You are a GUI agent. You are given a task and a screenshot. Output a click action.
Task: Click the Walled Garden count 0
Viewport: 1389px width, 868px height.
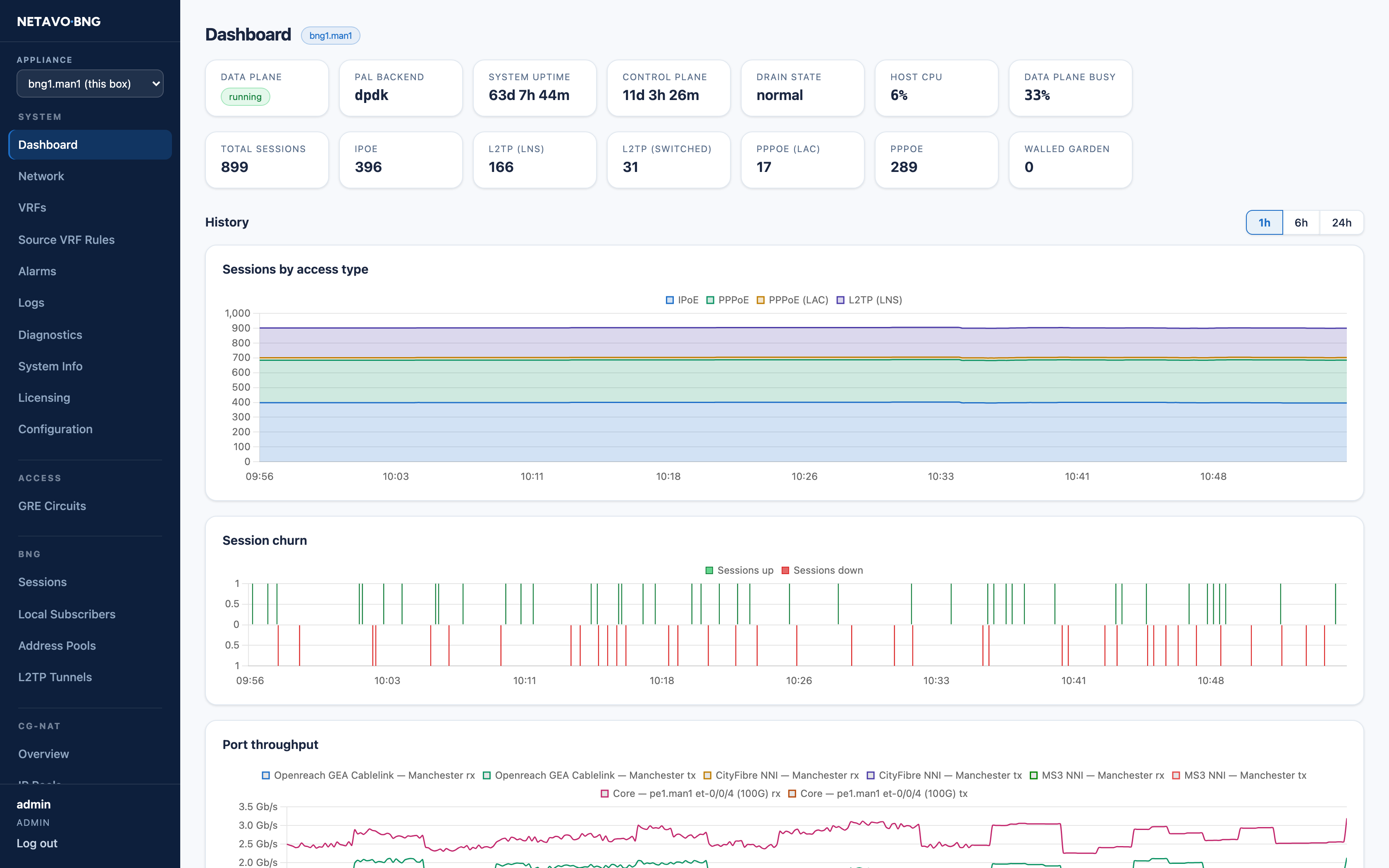[1029, 167]
